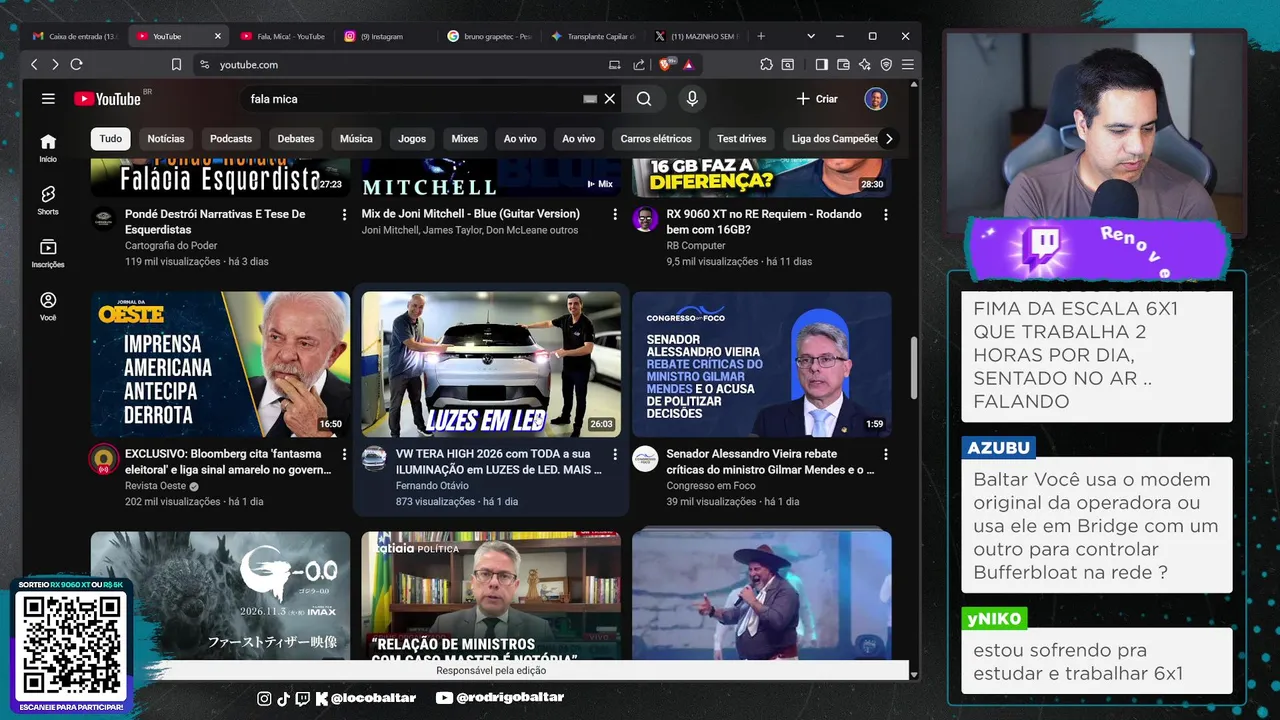This screenshot has width=1280, height=720.
Task: Start voice search with the microphone
Action: 692,99
